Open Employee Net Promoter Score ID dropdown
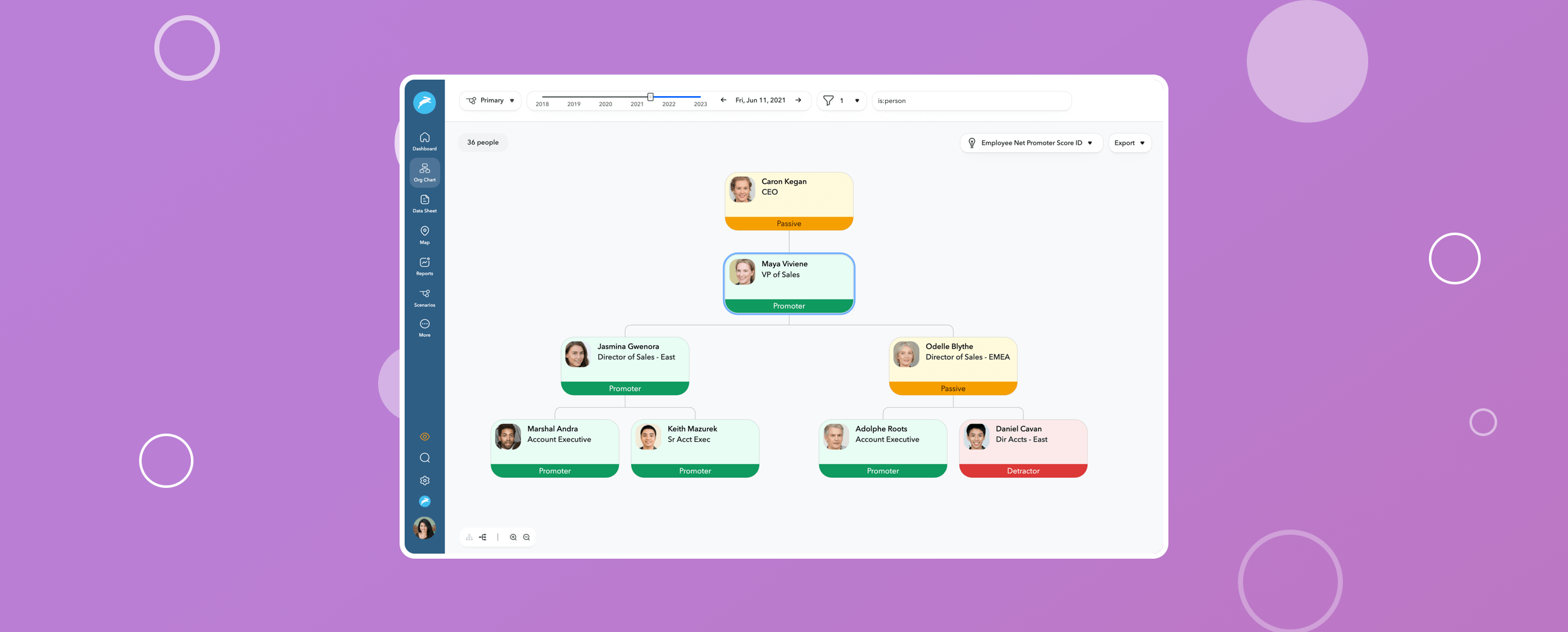1568x632 pixels. tap(1031, 143)
